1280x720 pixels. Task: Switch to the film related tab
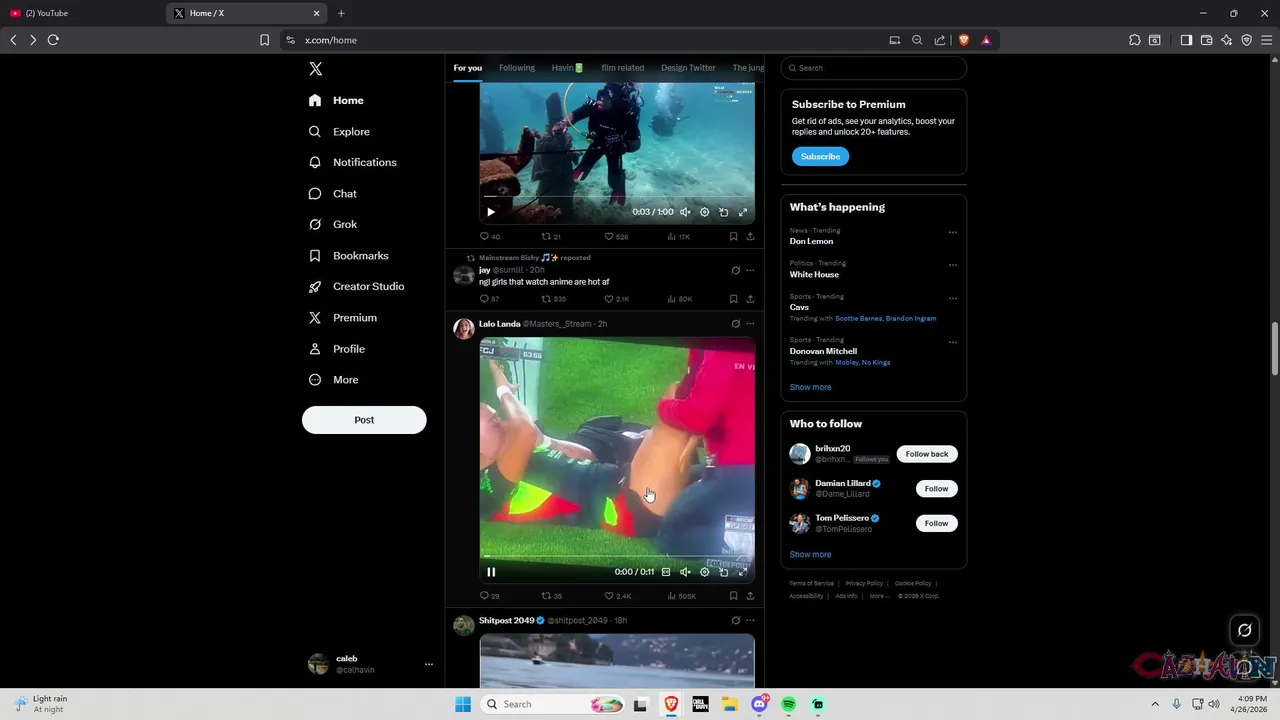(x=622, y=68)
